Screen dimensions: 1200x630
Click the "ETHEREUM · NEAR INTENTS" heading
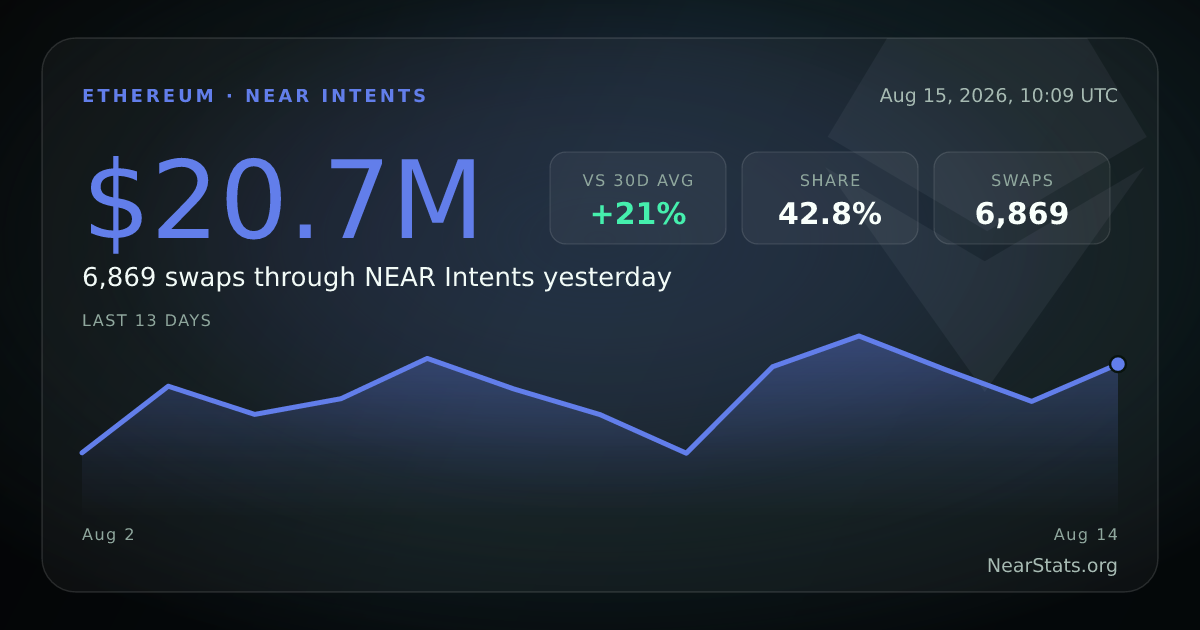(x=255, y=96)
